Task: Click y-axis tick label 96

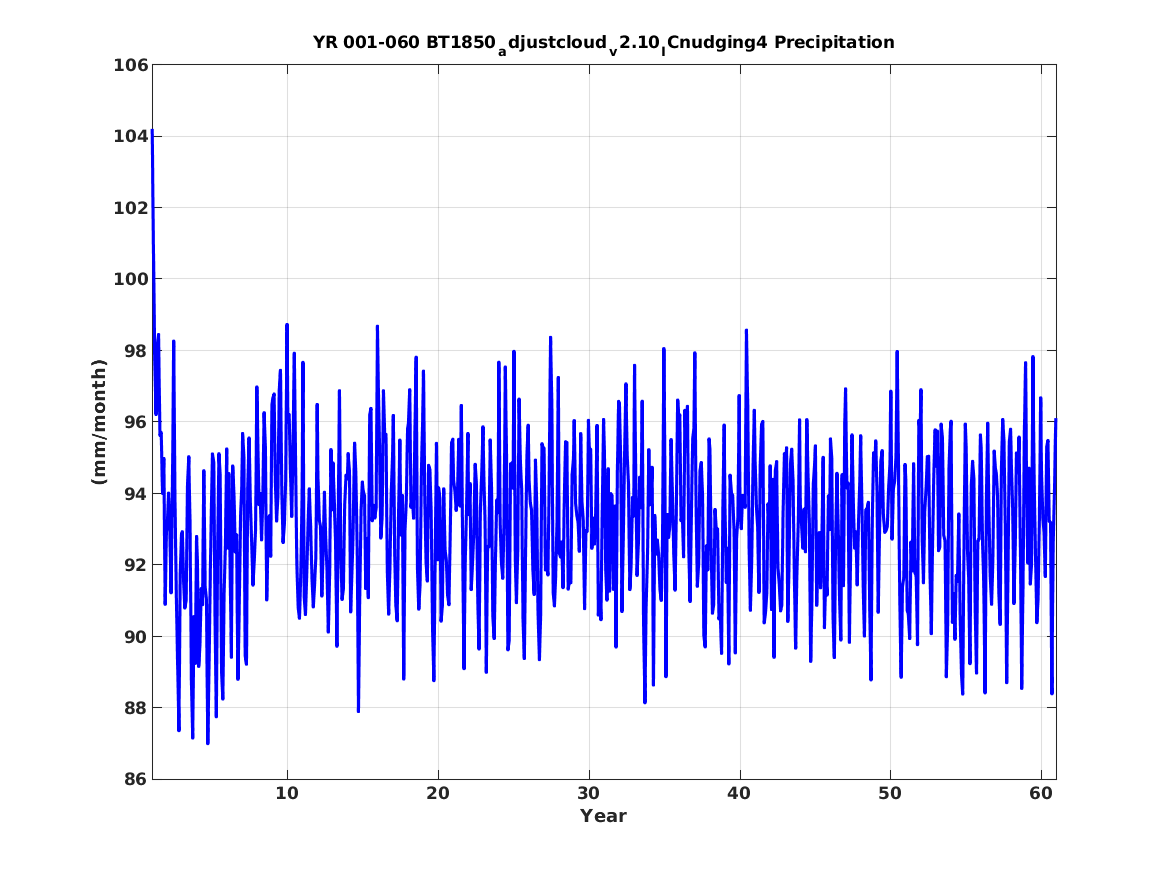Action: click(135, 423)
